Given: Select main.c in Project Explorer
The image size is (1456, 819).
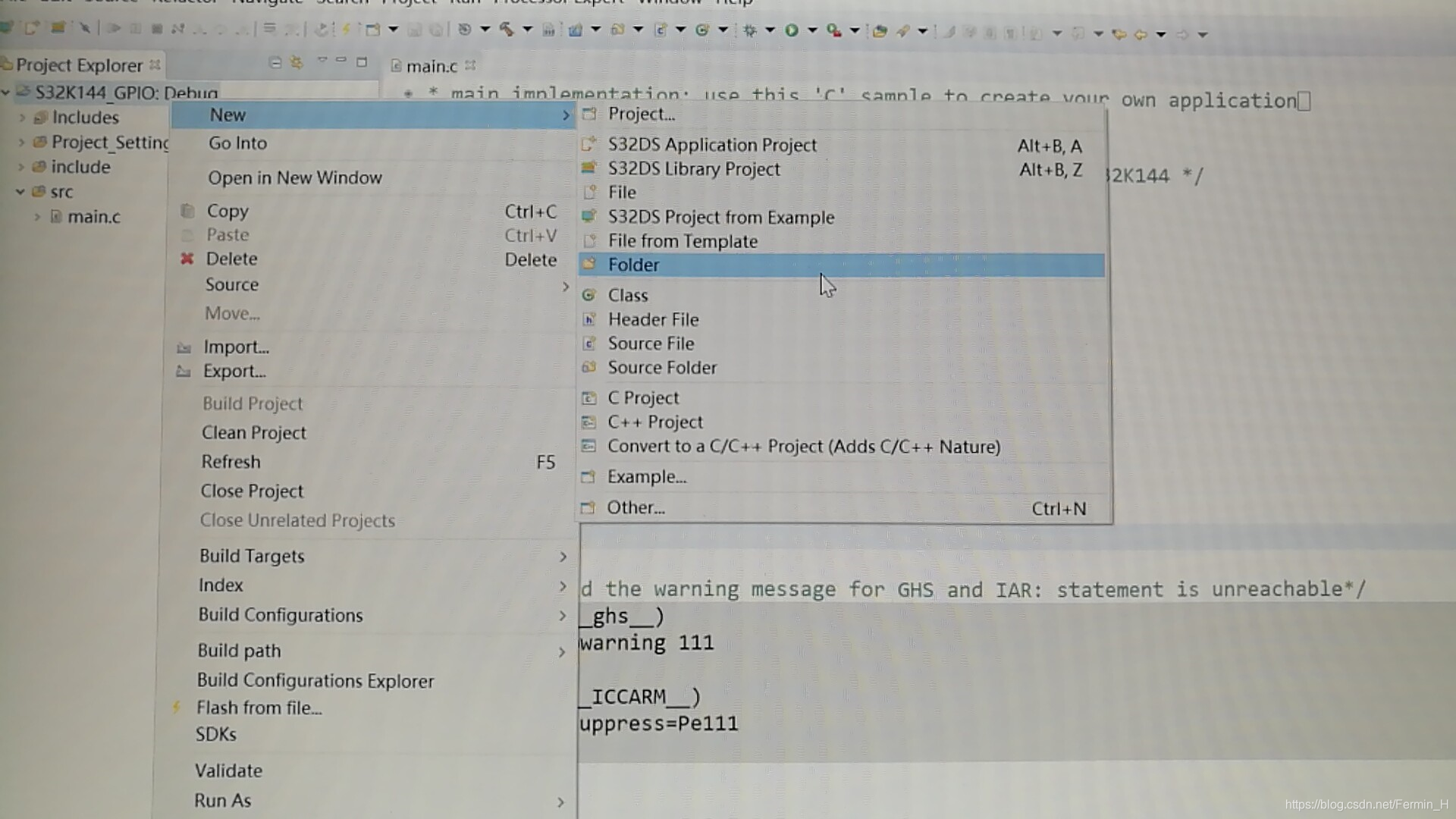Looking at the screenshot, I should tap(93, 216).
